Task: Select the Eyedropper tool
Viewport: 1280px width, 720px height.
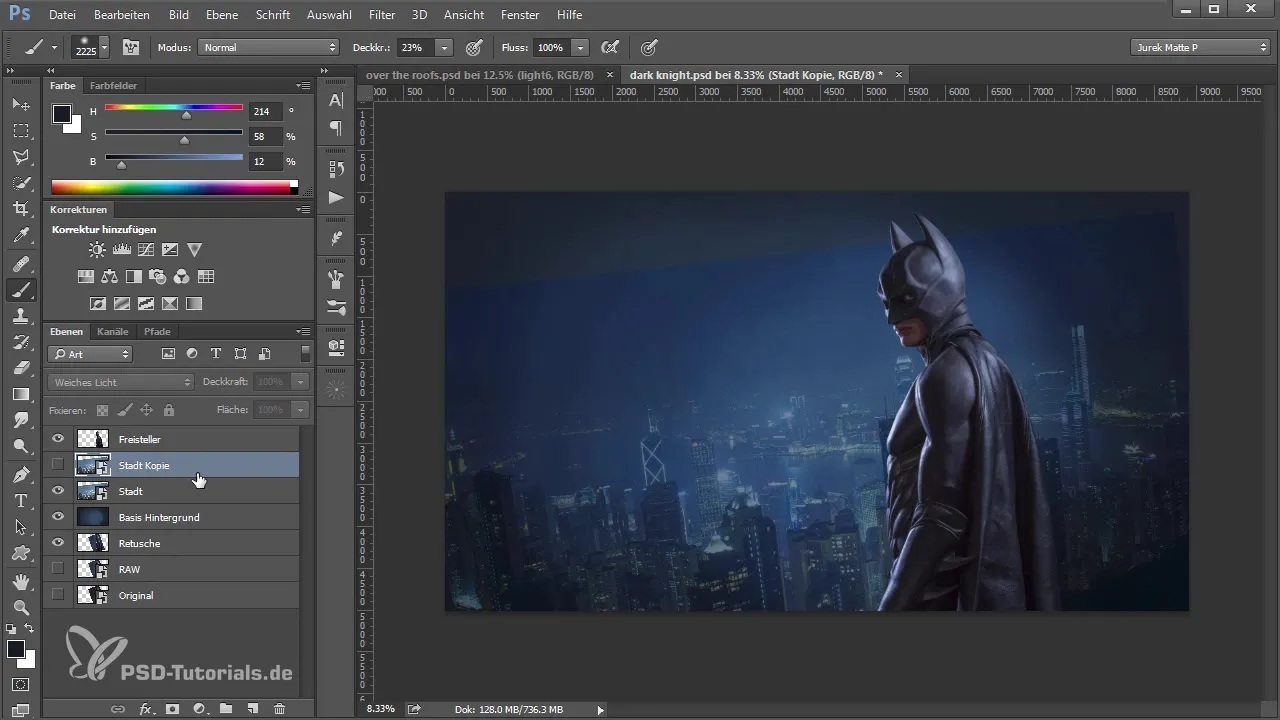Action: [20, 236]
